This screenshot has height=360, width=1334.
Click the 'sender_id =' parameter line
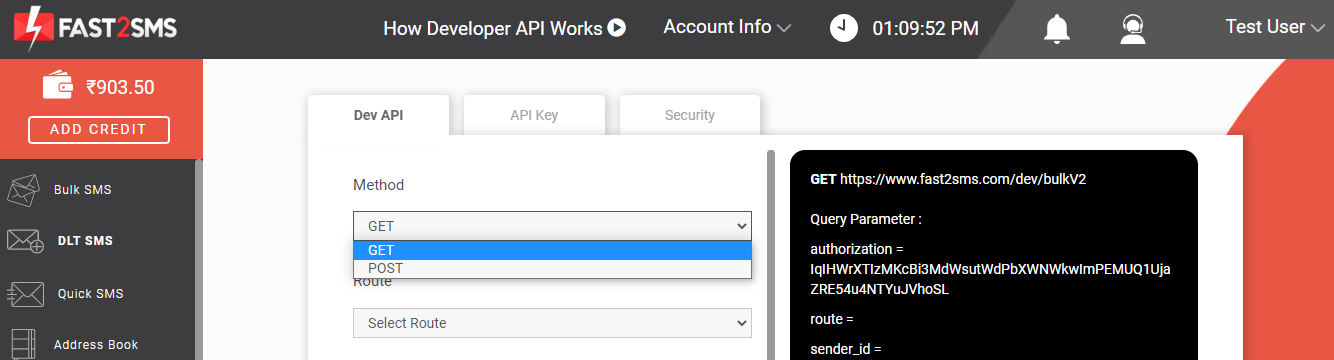click(x=845, y=349)
